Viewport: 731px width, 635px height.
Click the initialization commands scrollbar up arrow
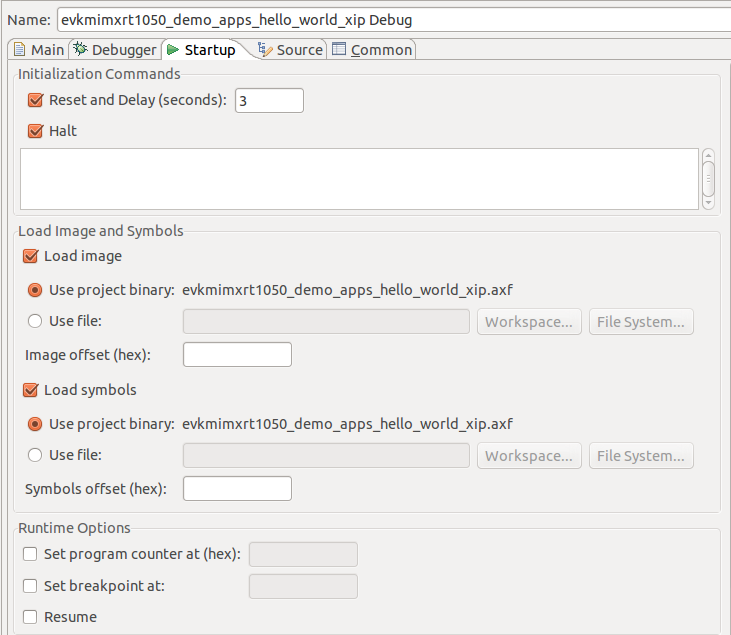[x=708, y=155]
